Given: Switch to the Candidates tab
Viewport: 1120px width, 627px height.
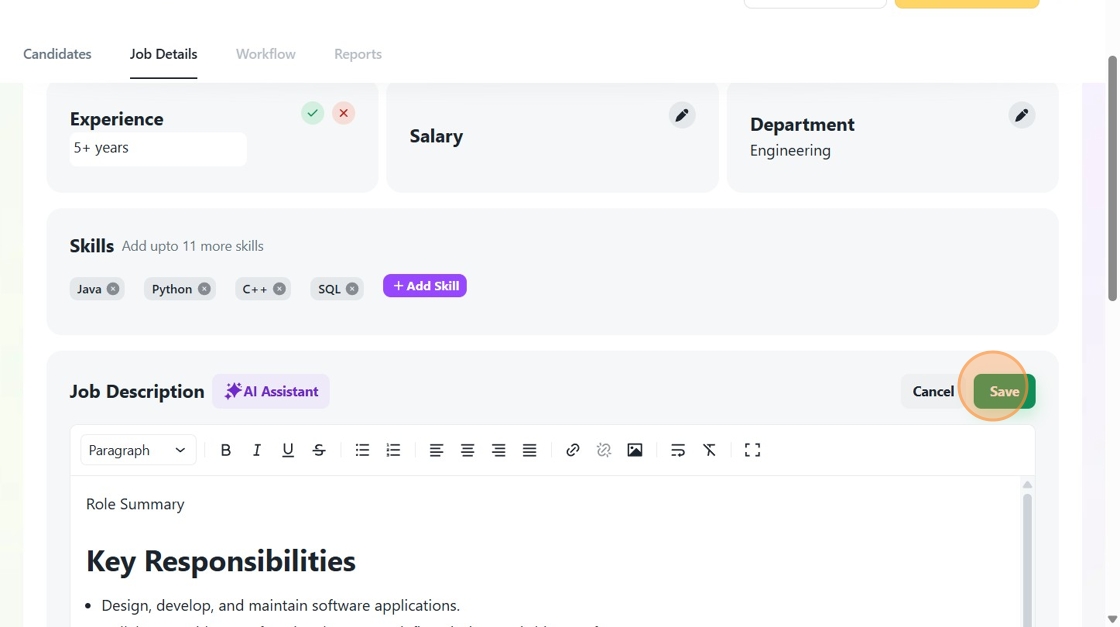Looking at the screenshot, I should (57, 54).
